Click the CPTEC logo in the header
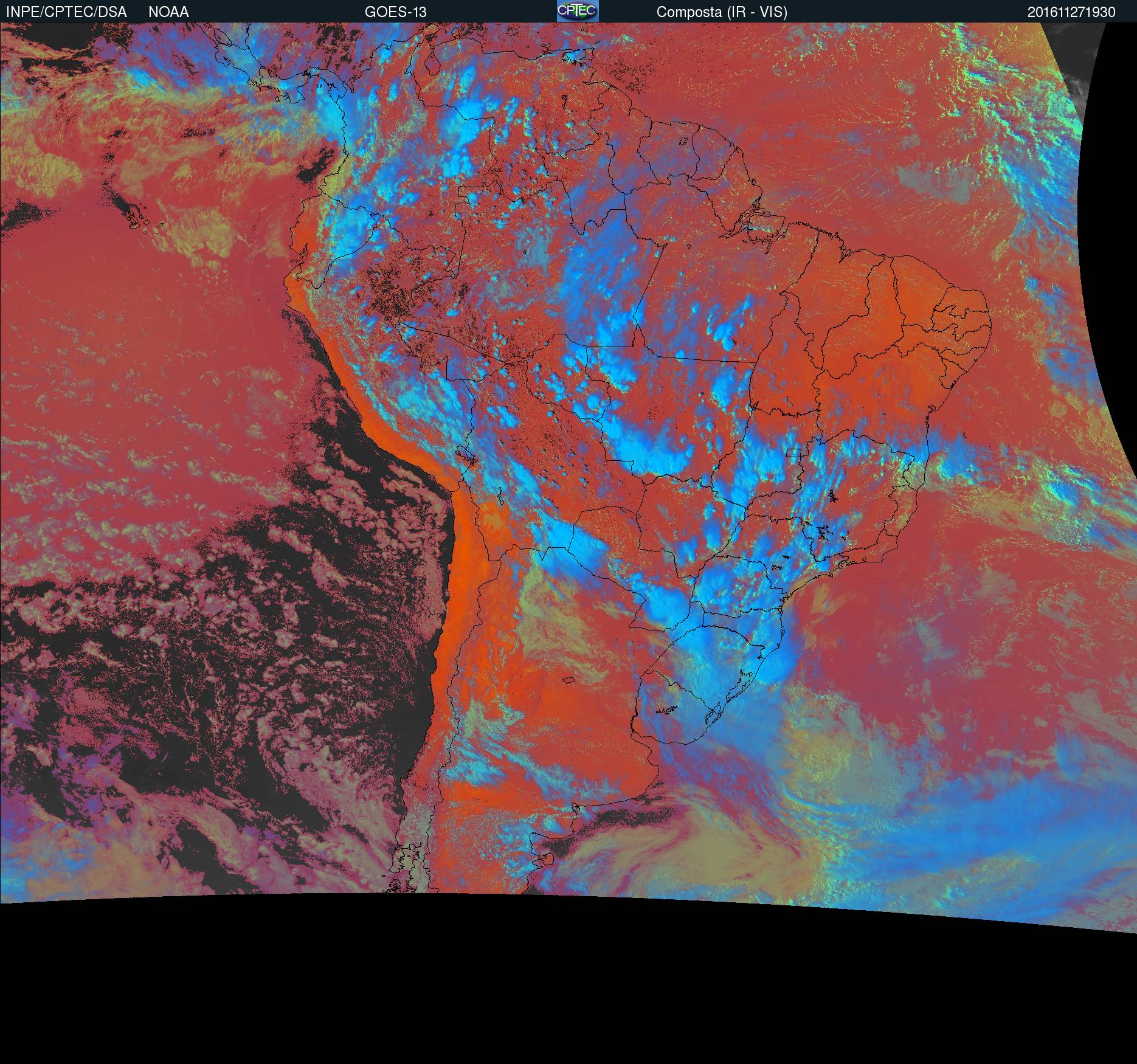1137x1064 pixels. (578, 11)
